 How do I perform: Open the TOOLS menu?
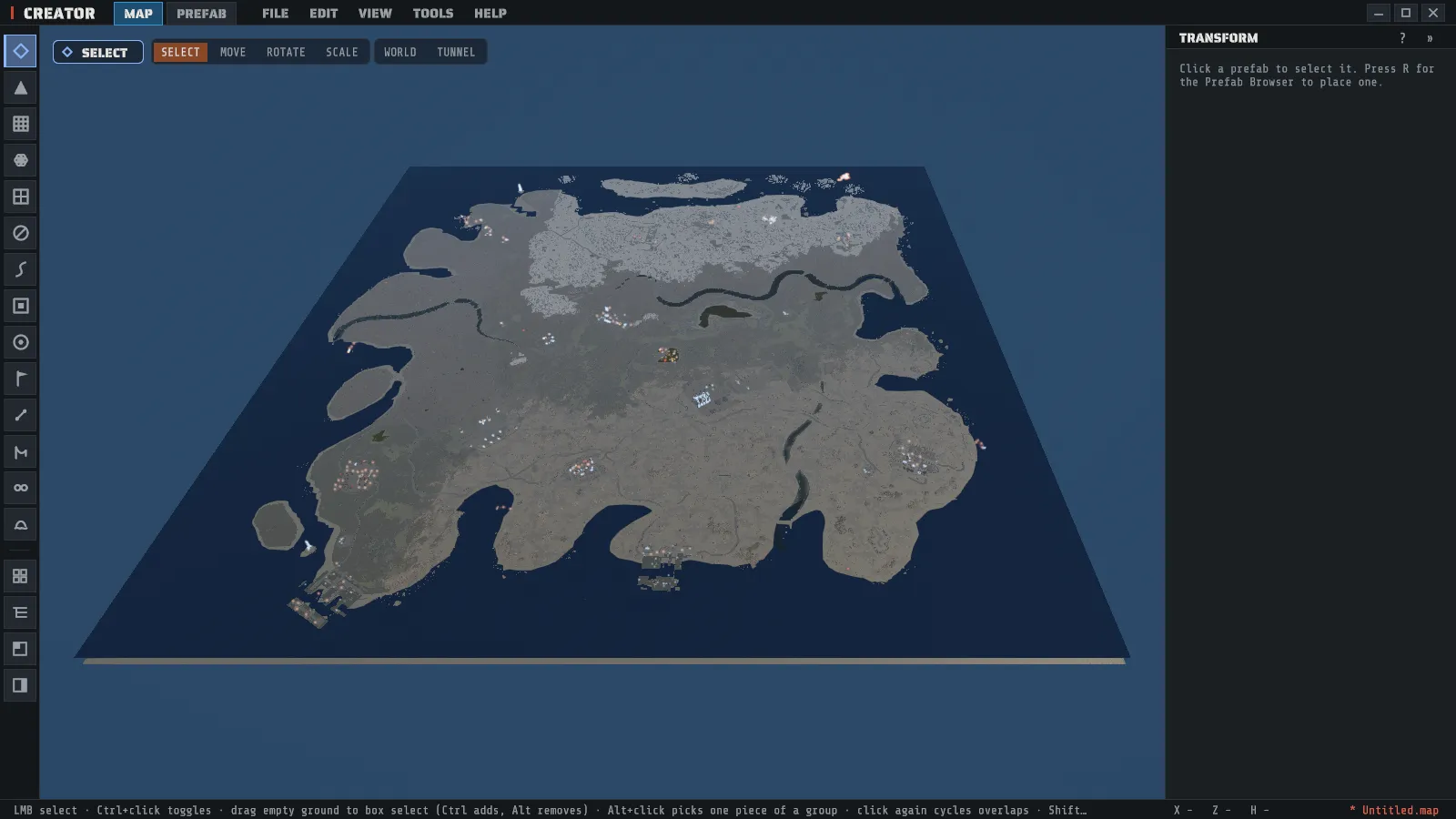click(x=433, y=14)
